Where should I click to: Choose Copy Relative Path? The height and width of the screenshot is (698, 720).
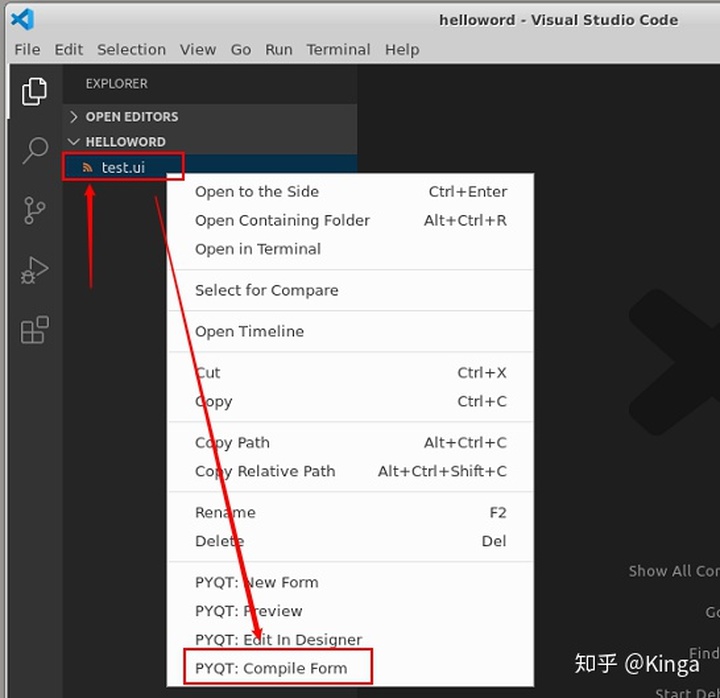[x=350, y=471]
